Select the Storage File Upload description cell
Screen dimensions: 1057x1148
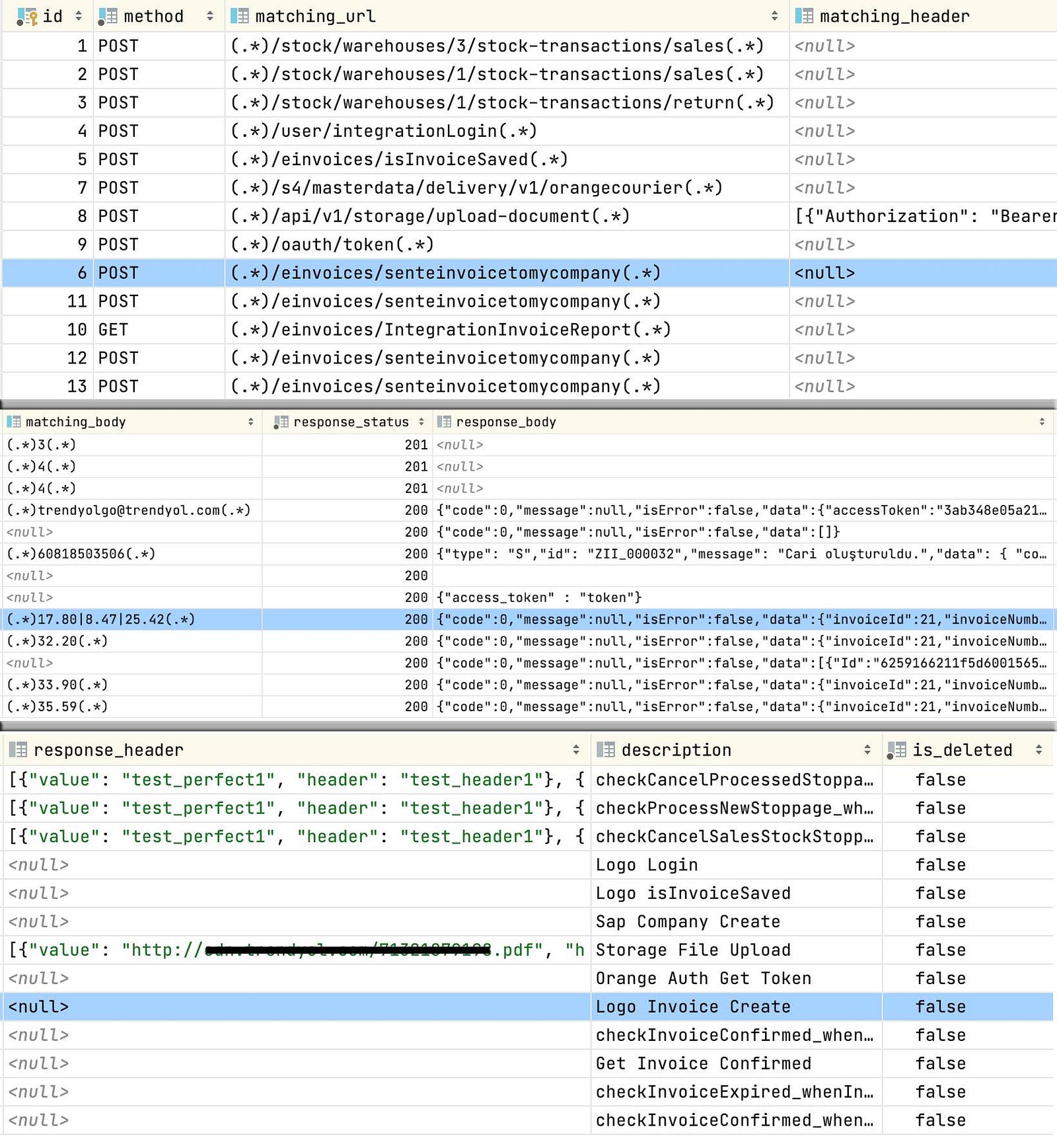737,950
